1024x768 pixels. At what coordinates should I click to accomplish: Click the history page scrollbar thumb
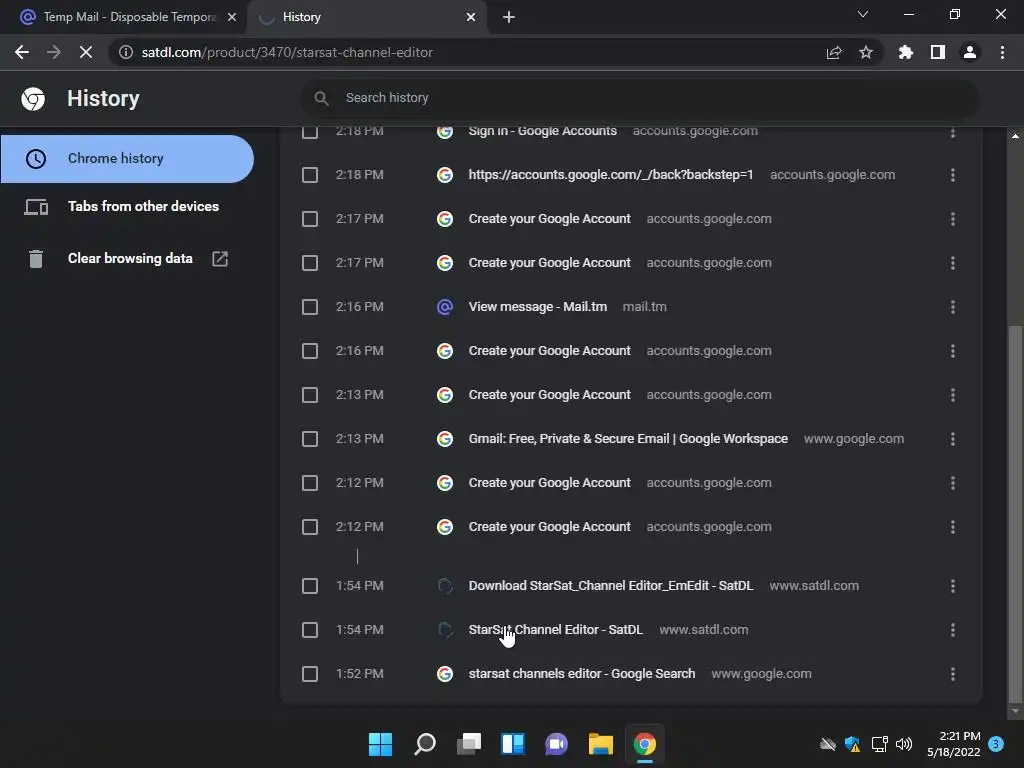(x=1015, y=513)
